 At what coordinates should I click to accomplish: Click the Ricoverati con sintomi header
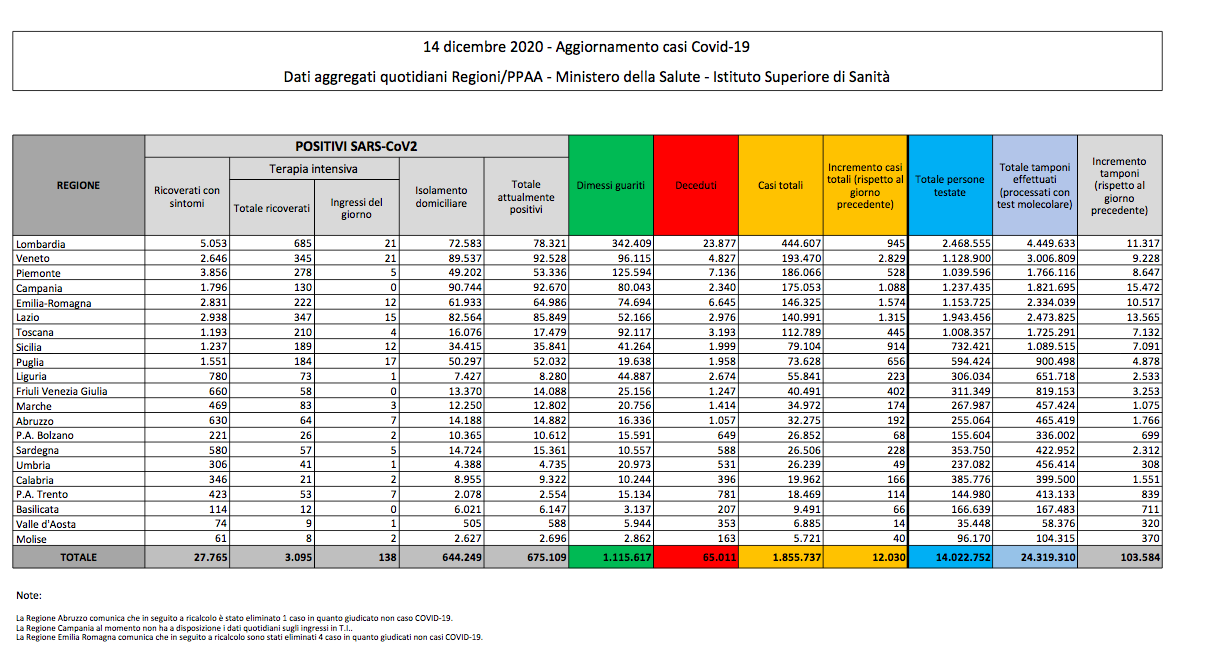pos(187,197)
